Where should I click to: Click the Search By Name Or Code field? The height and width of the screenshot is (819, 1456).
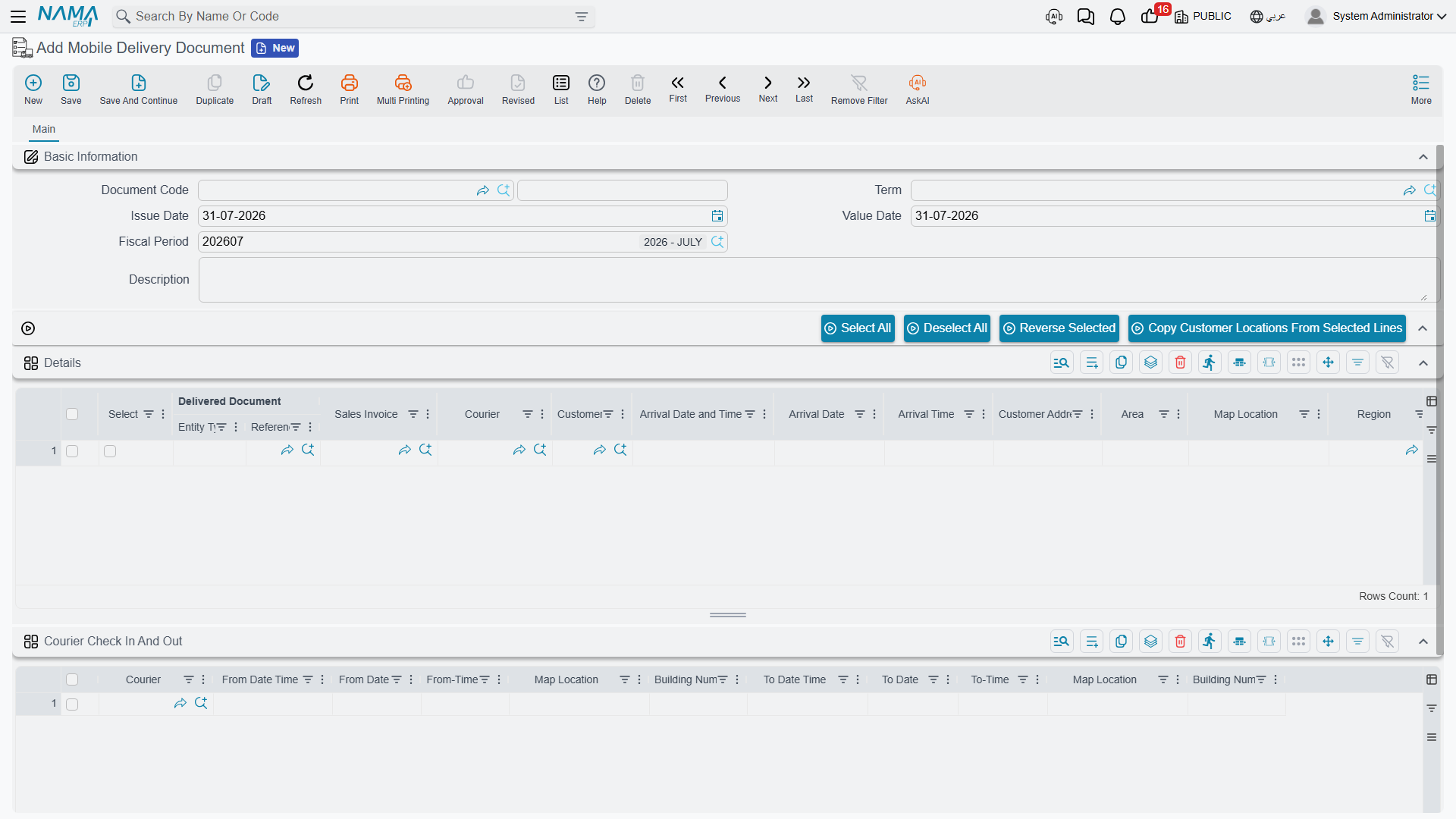tap(353, 17)
